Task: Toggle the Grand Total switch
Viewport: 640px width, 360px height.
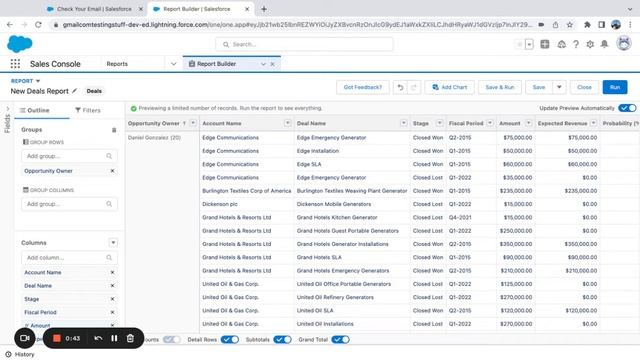Action: tap(340, 340)
